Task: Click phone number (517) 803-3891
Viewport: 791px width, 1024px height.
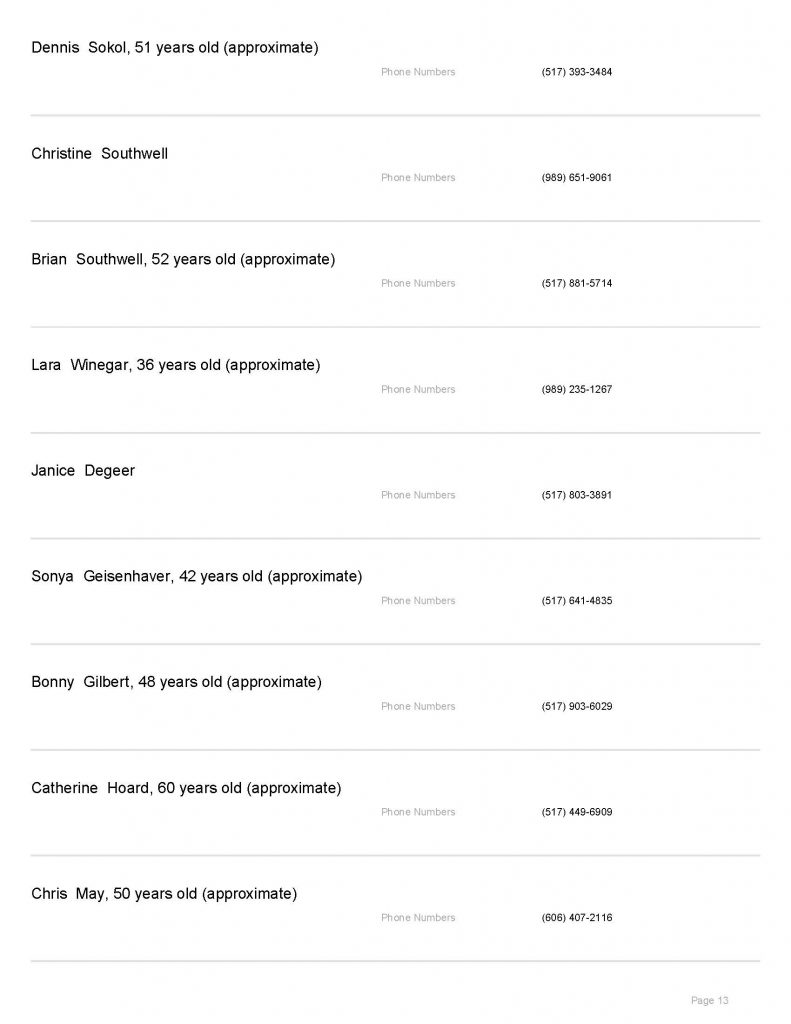Action: coord(576,495)
